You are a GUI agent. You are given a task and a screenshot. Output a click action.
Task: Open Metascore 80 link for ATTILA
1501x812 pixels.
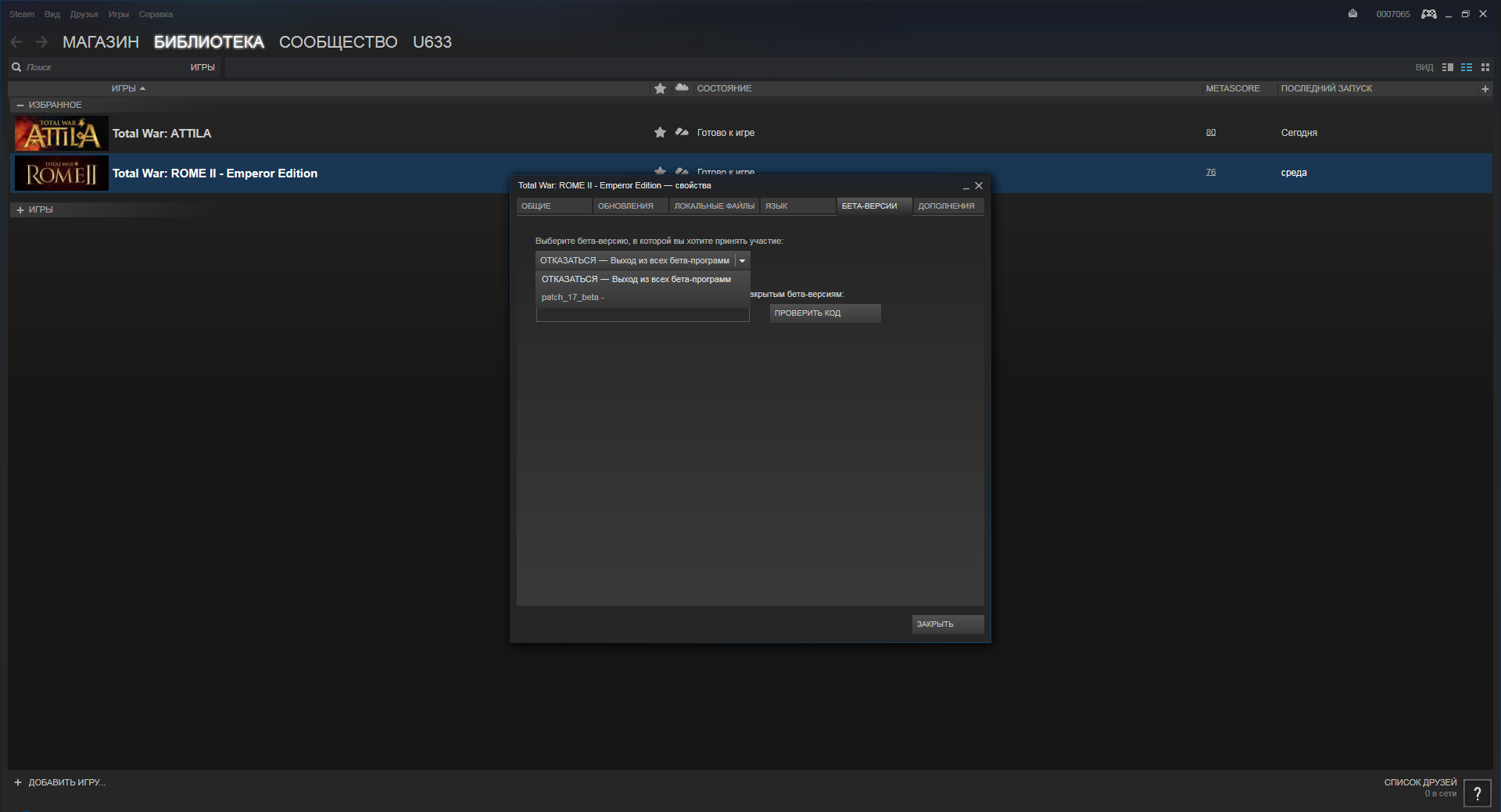[1211, 133]
